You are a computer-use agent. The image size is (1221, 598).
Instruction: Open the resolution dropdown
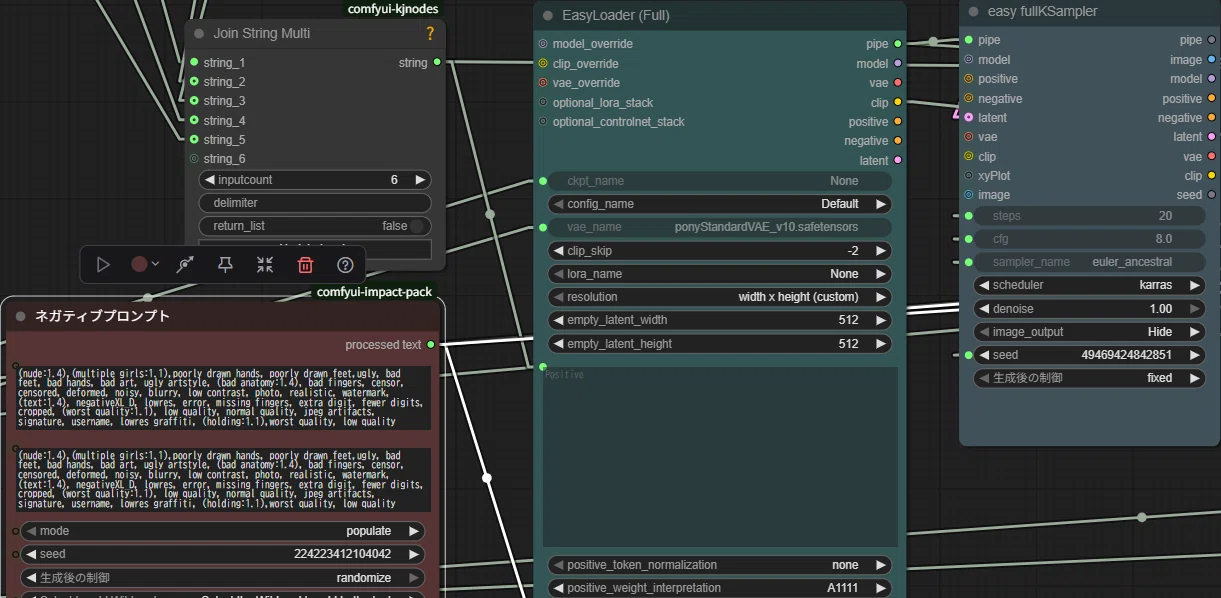click(719, 297)
